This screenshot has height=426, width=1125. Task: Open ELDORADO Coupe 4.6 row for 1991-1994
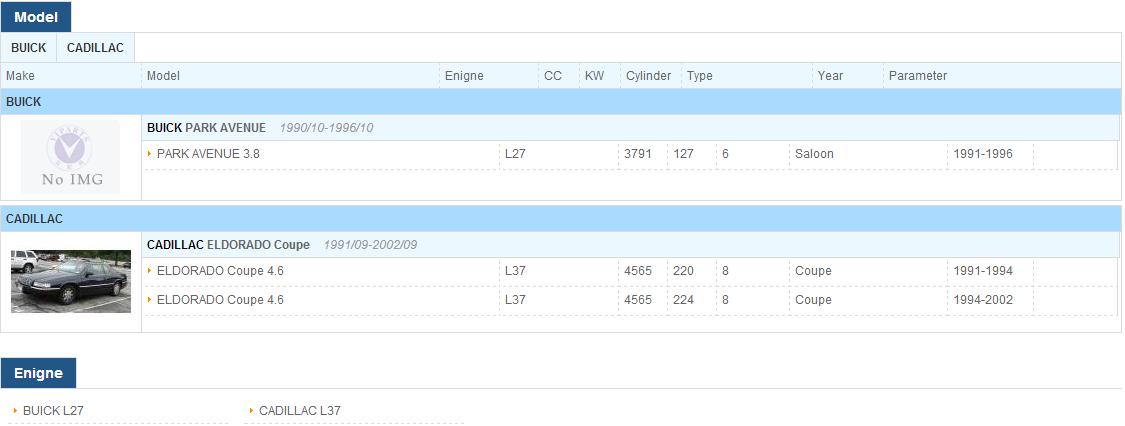[220, 271]
